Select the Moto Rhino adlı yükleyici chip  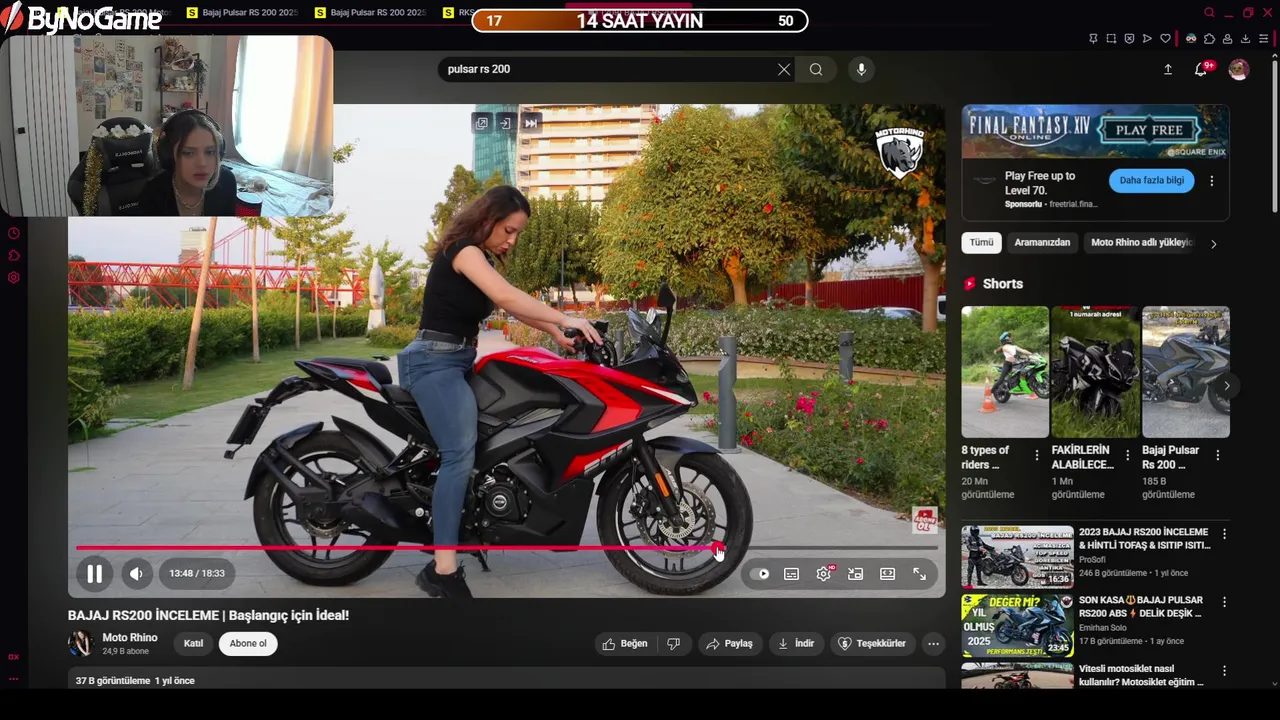coord(1142,243)
